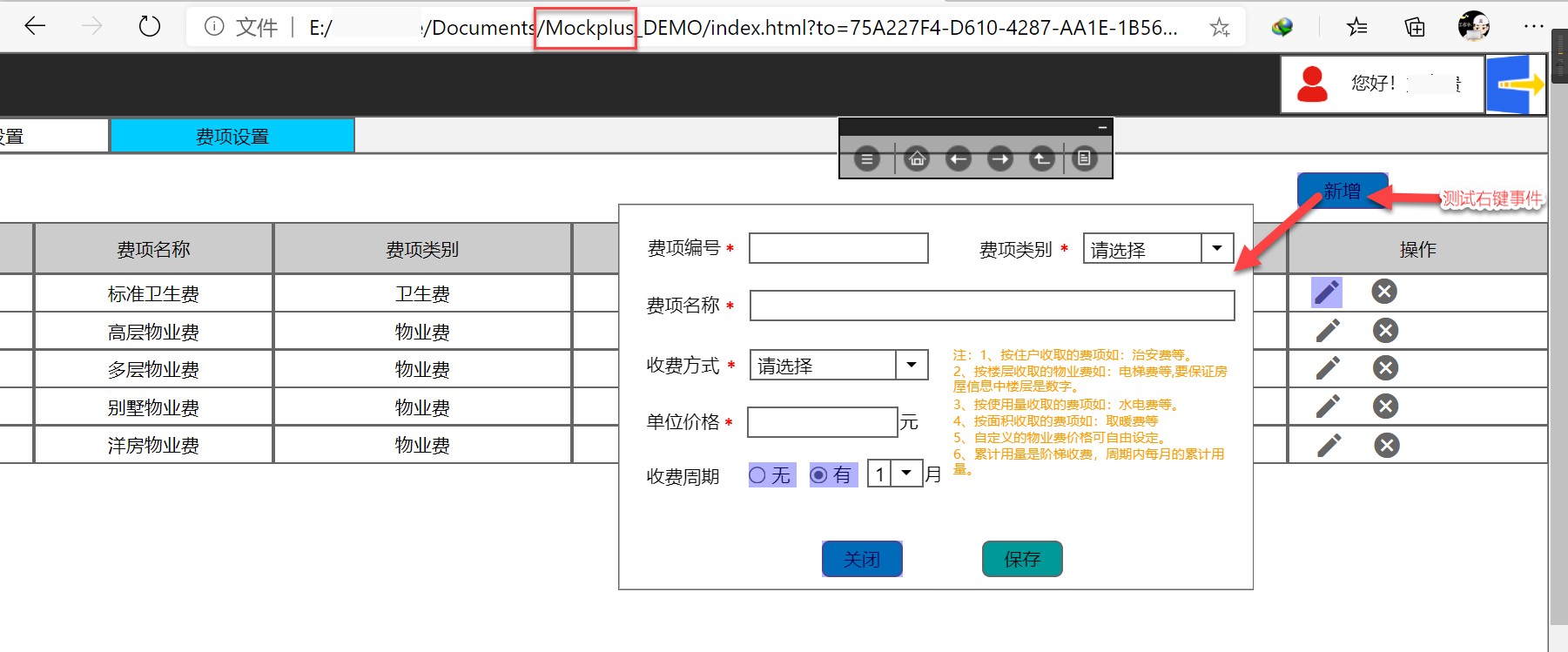Open the browser profile picture
This screenshot has width=1568, height=652.
tap(1474, 26)
